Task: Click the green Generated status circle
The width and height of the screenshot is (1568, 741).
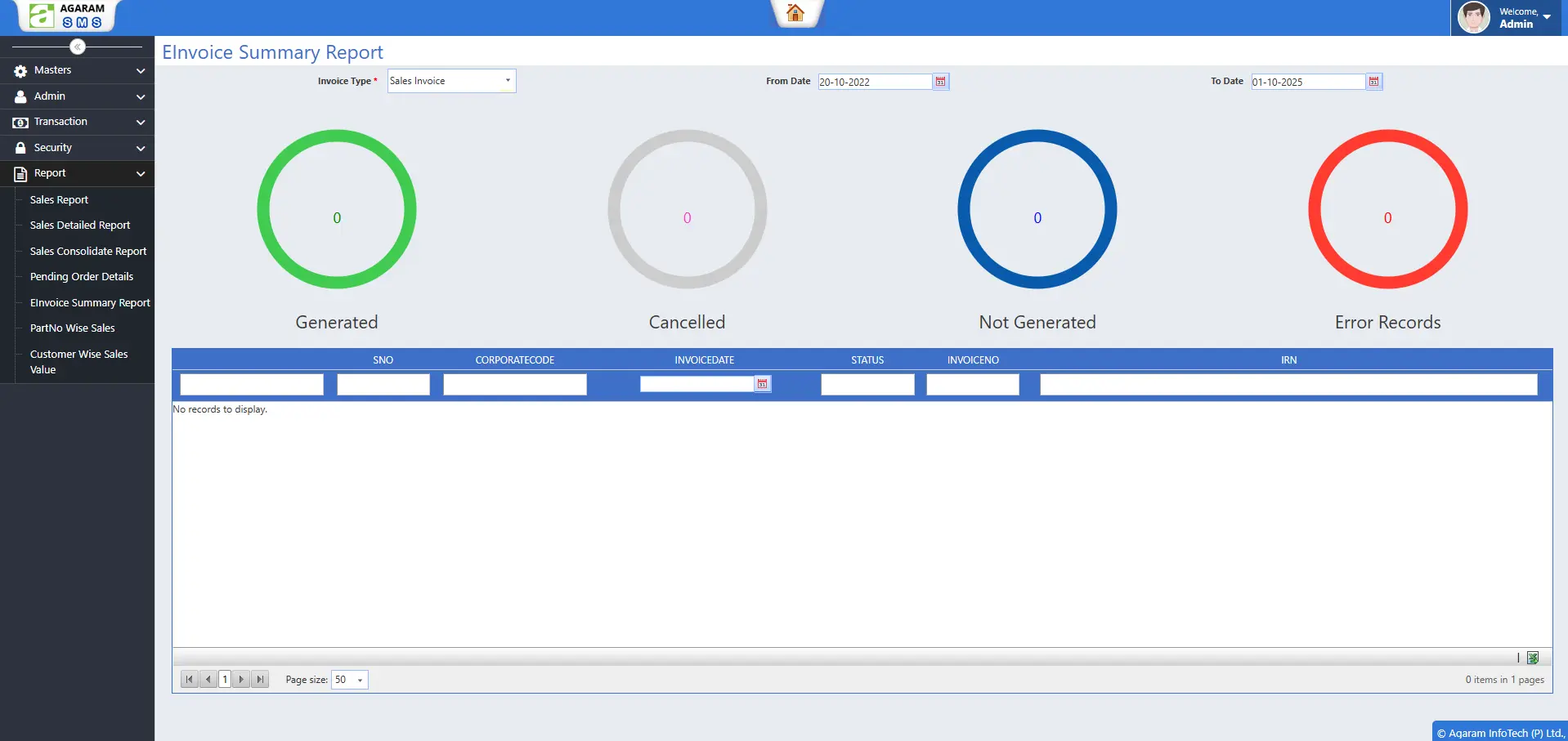Action: [336, 209]
